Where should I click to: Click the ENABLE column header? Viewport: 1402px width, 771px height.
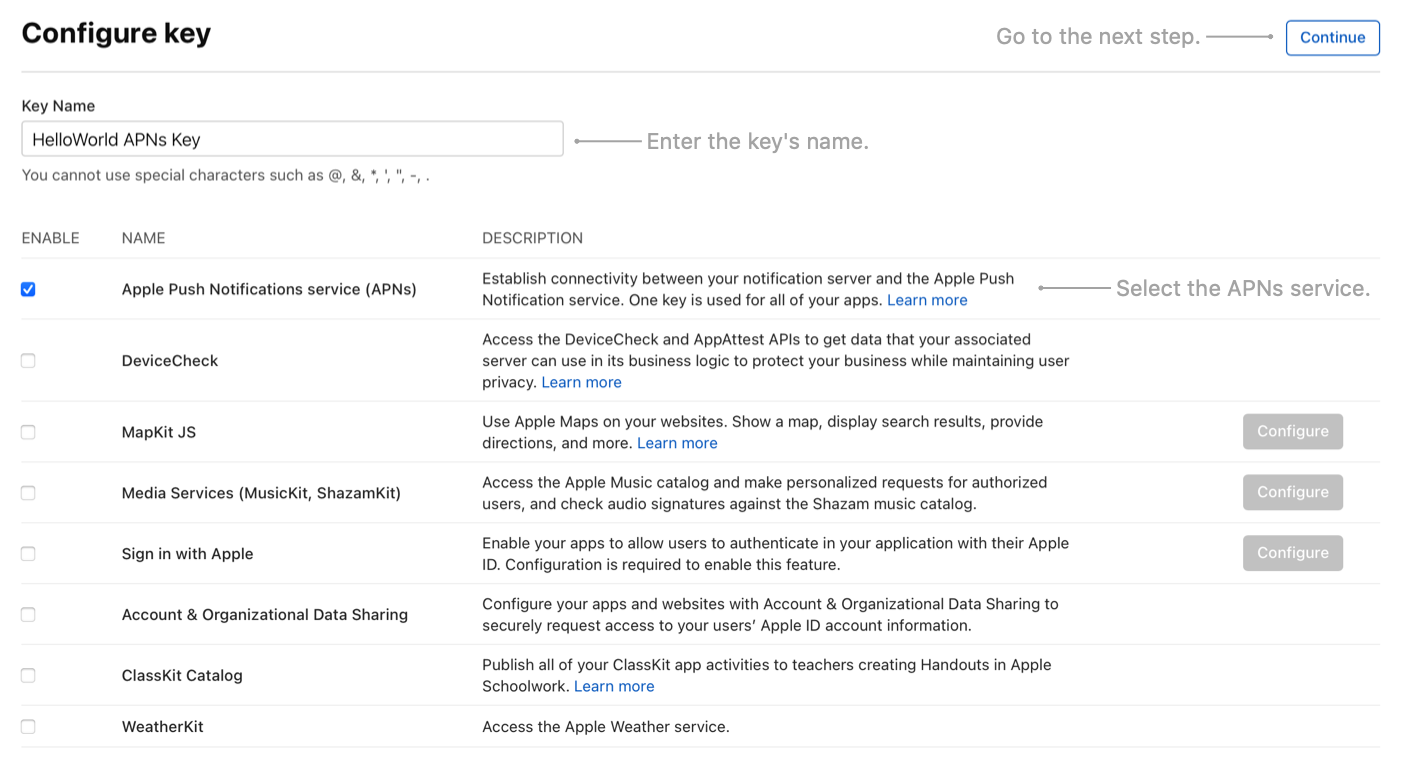coord(50,238)
